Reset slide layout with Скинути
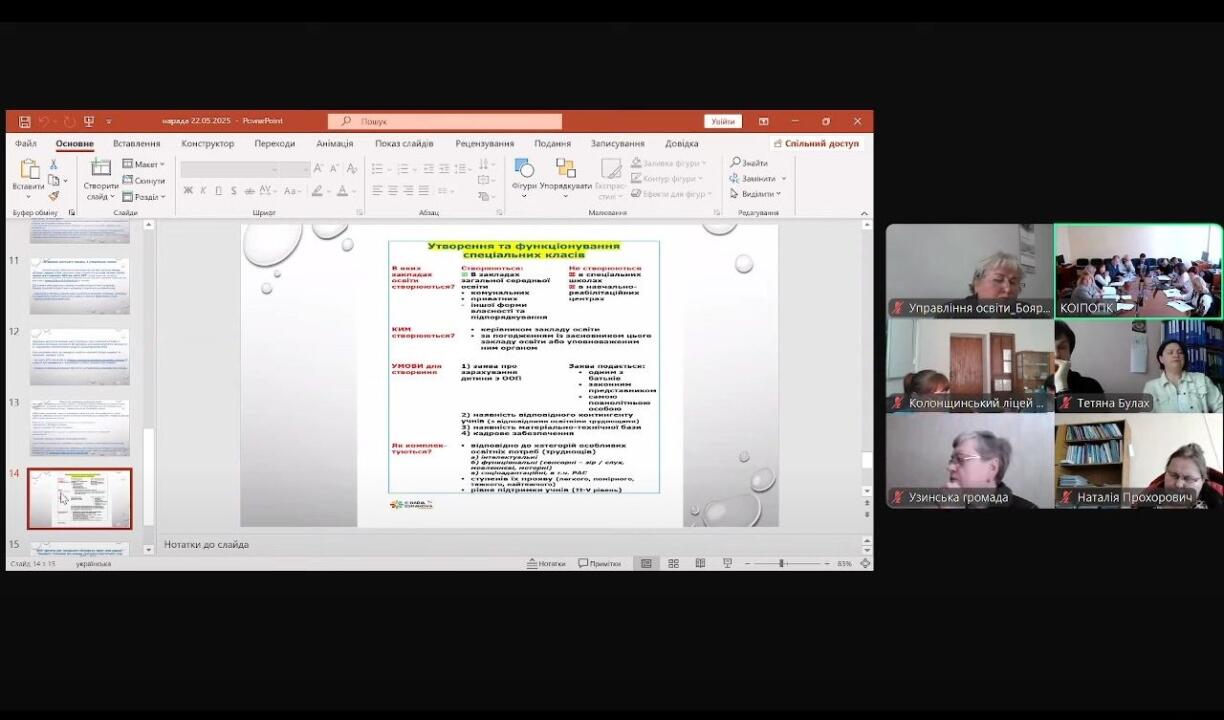1224x720 pixels. [144, 181]
